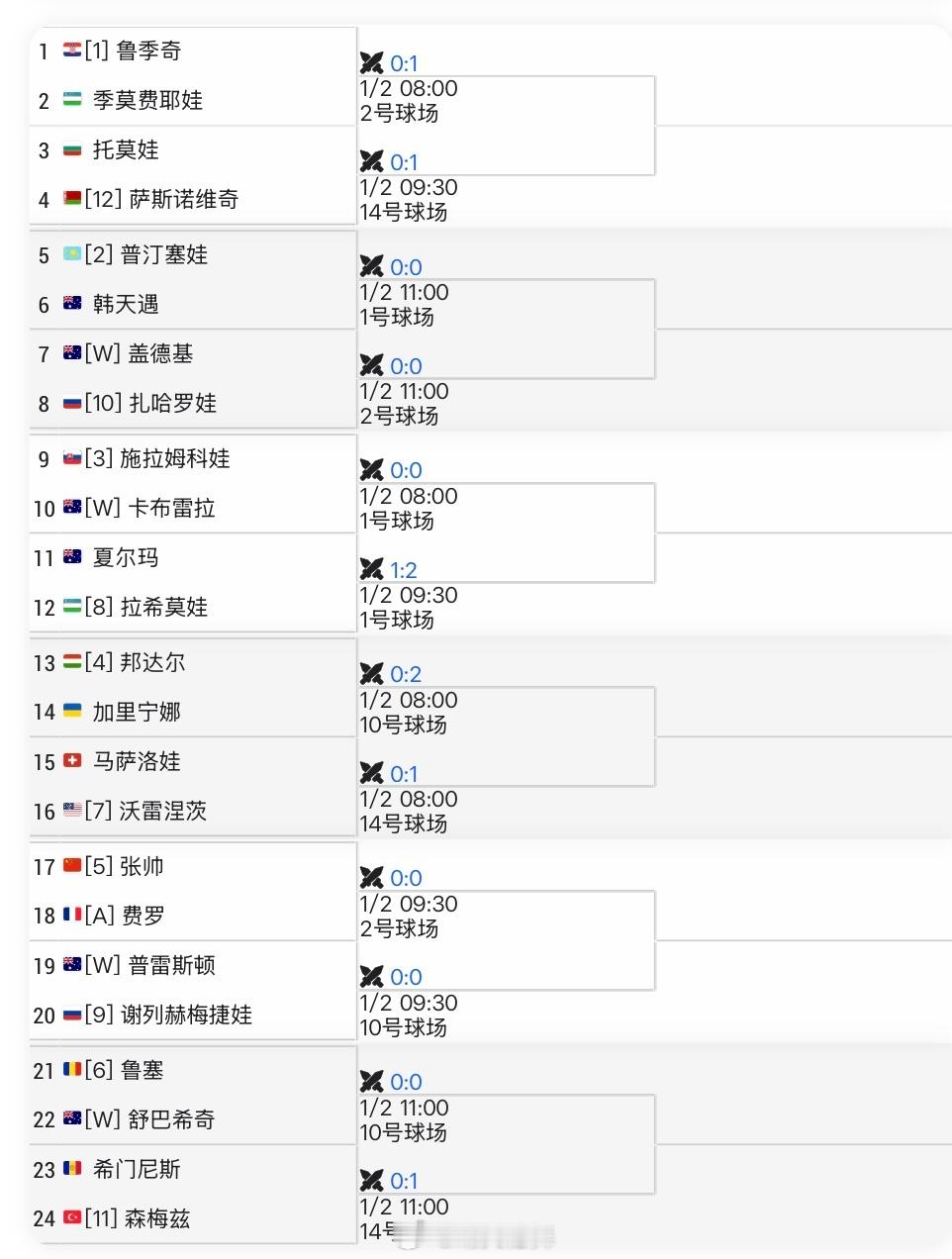
Task: Click the racket icon for the 张帅 match
Action: tap(372, 877)
